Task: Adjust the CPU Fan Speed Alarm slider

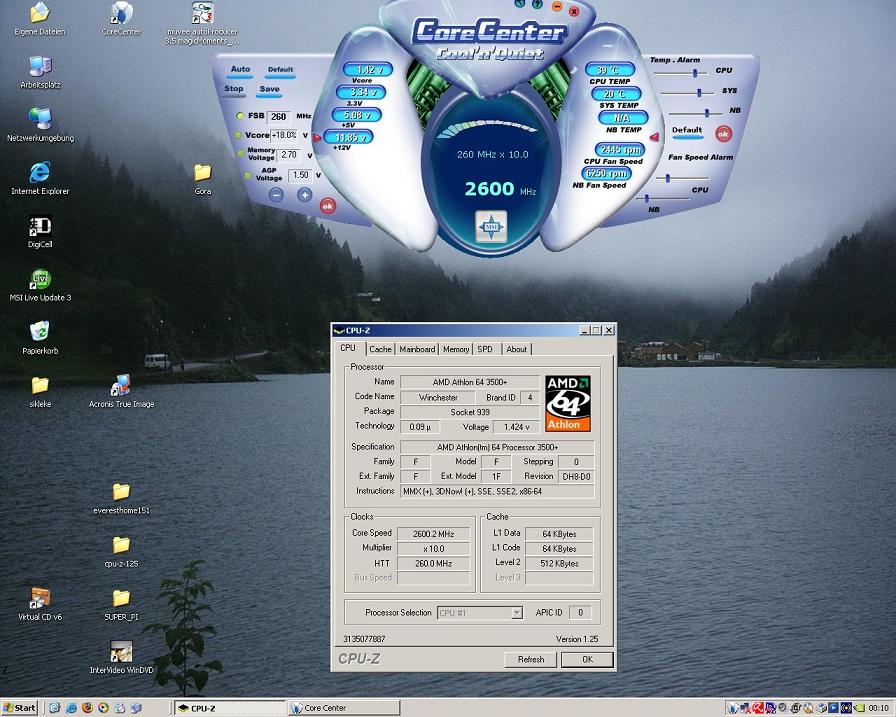Action: point(667,178)
